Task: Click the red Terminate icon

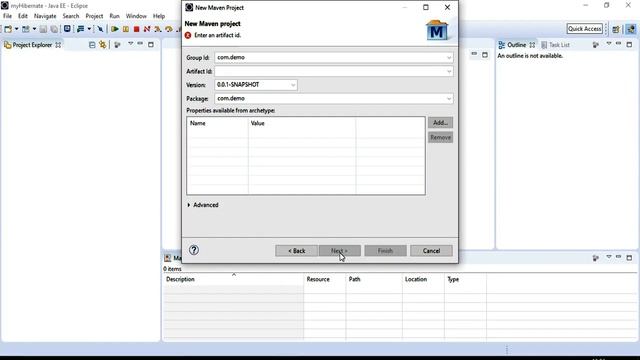Action: pyautogui.click(x=136, y=29)
